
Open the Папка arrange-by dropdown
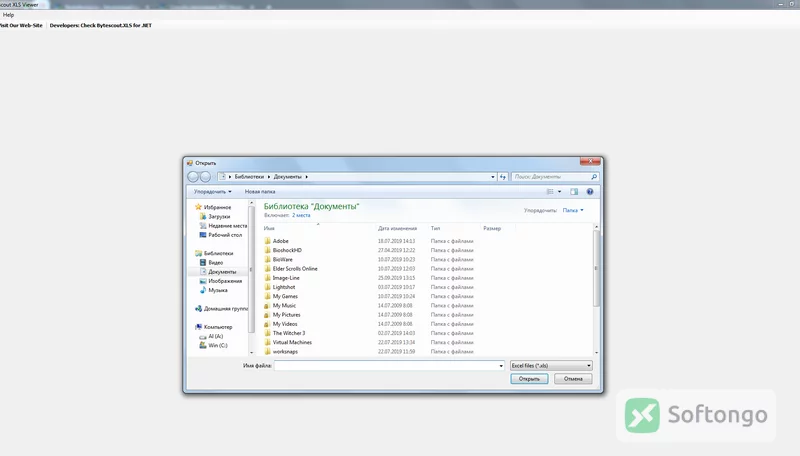tap(573, 210)
